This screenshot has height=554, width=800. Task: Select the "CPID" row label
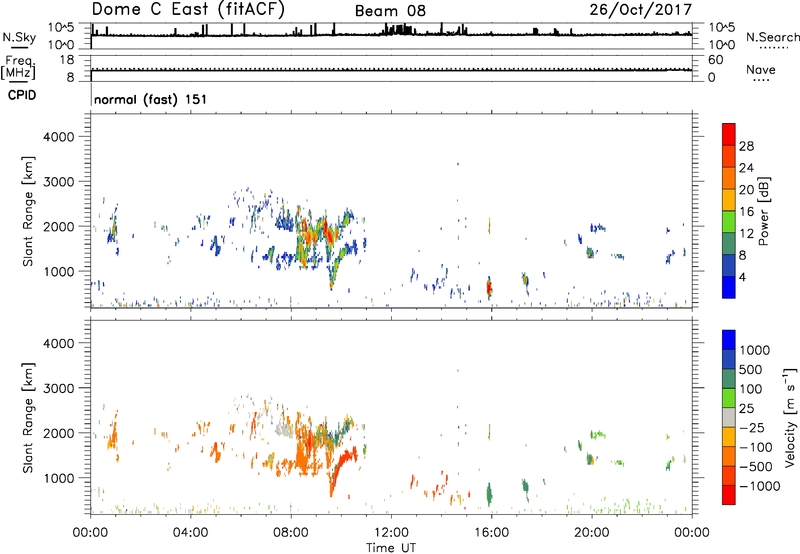pyautogui.click(x=22, y=95)
